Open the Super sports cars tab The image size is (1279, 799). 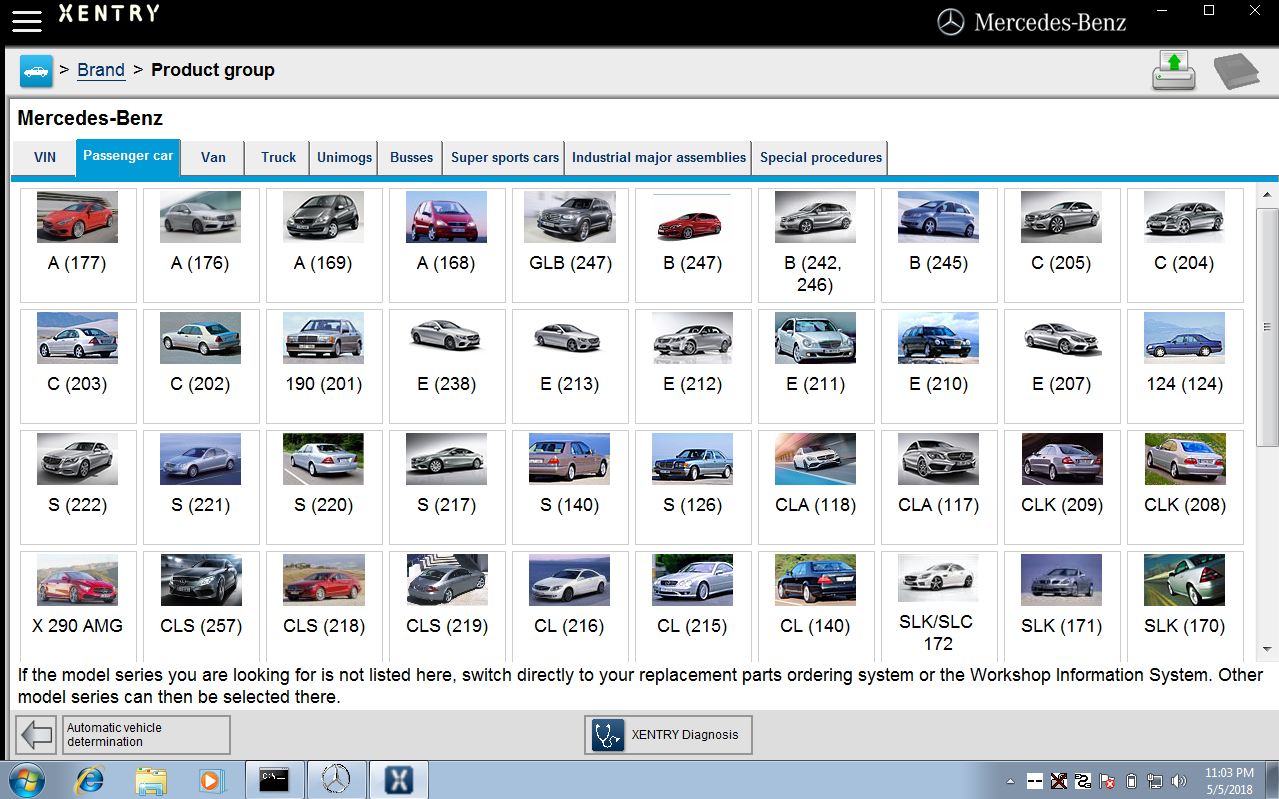click(x=505, y=158)
